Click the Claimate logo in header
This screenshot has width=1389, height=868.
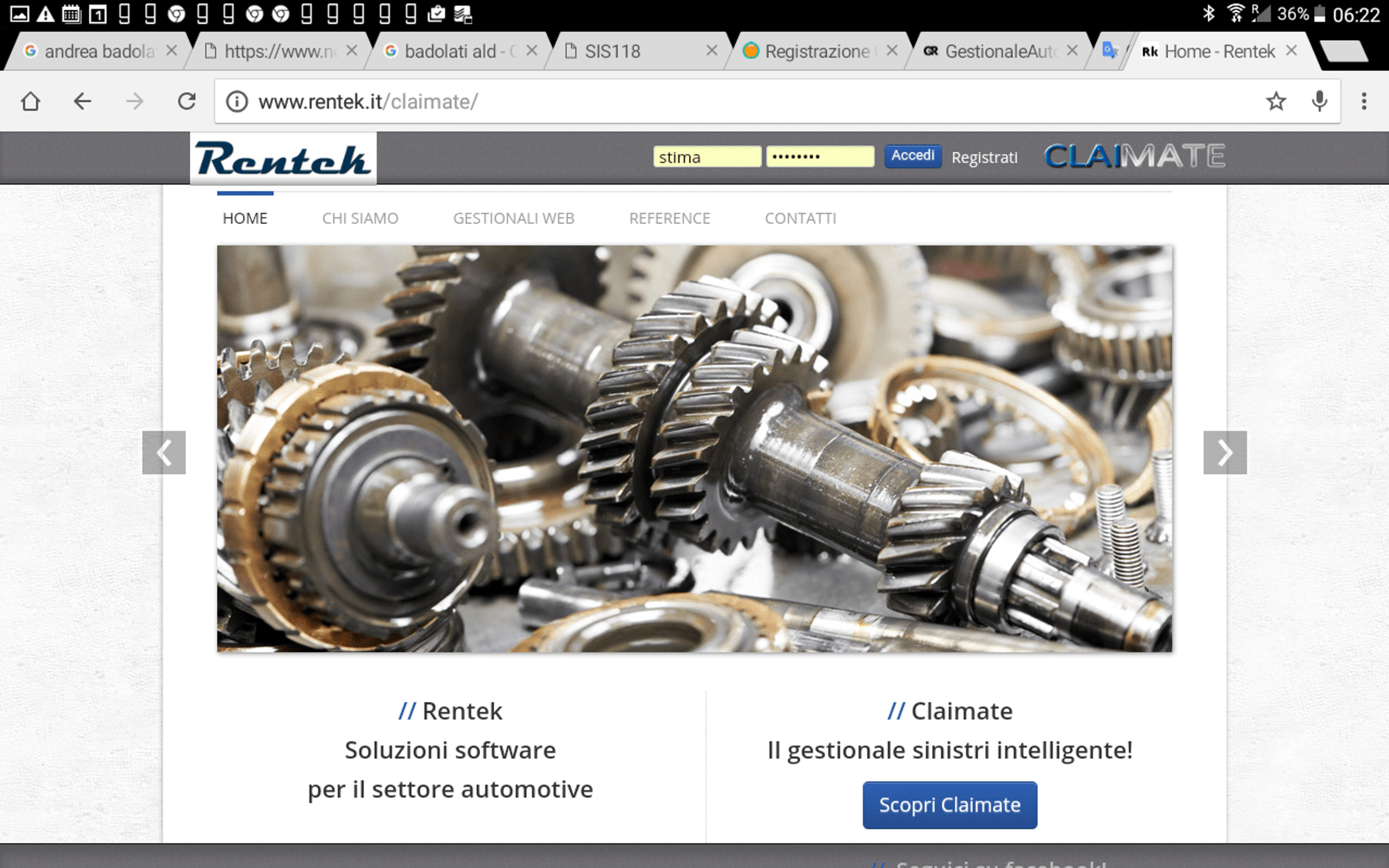pyautogui.click(x=1135, y=156)
